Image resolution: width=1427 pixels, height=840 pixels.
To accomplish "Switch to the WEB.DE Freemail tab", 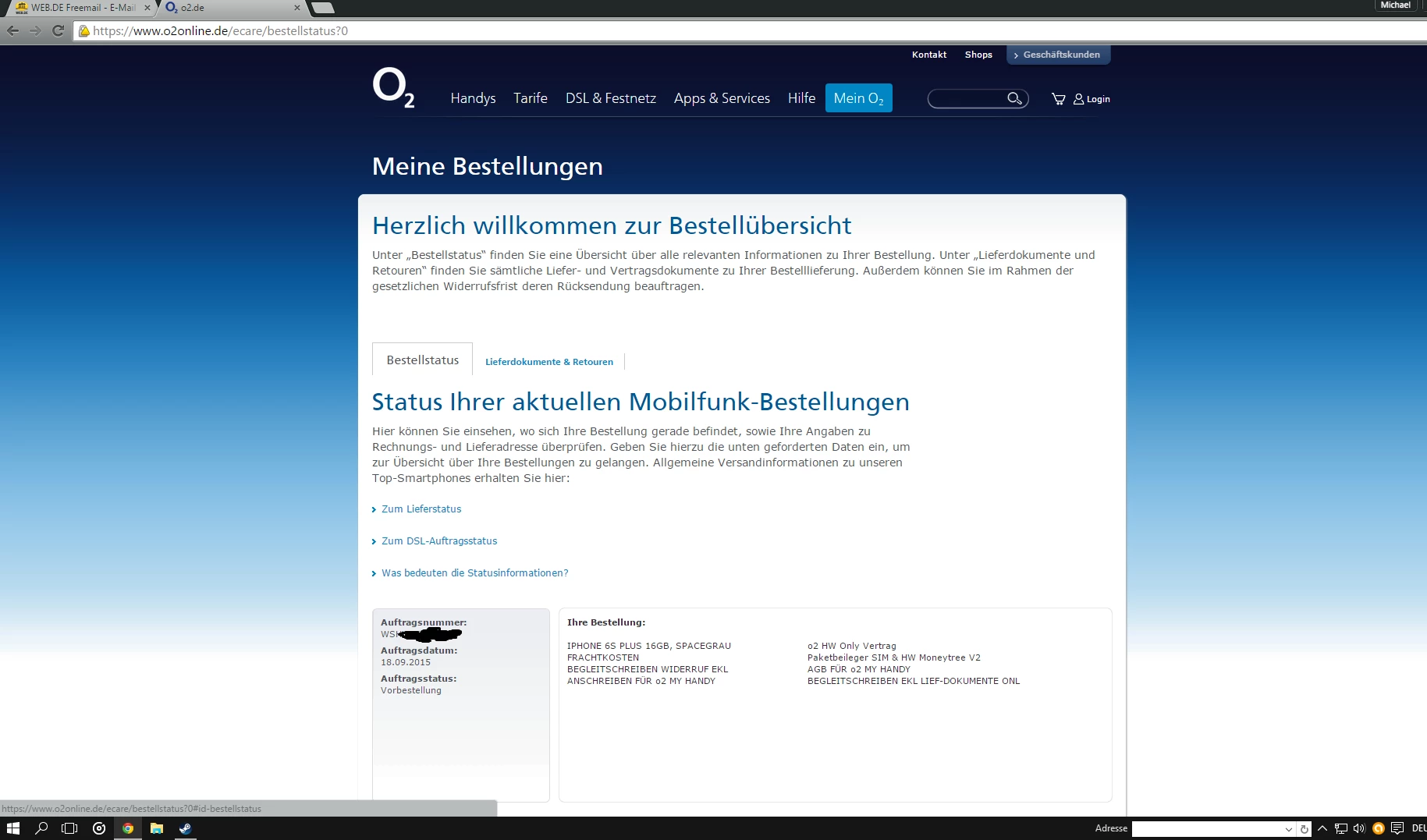I will tap(81, 8).
